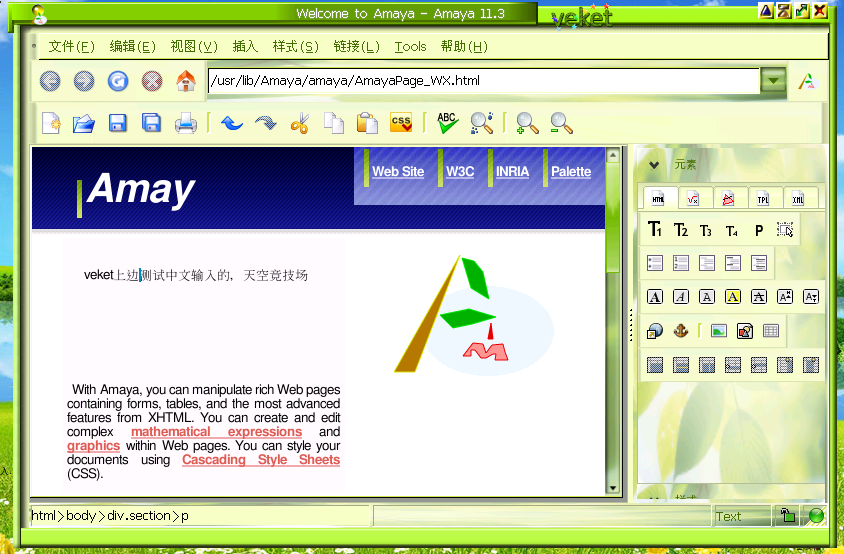Create a link with the globe icon
844x554 pixels.
tap(655, 331)
